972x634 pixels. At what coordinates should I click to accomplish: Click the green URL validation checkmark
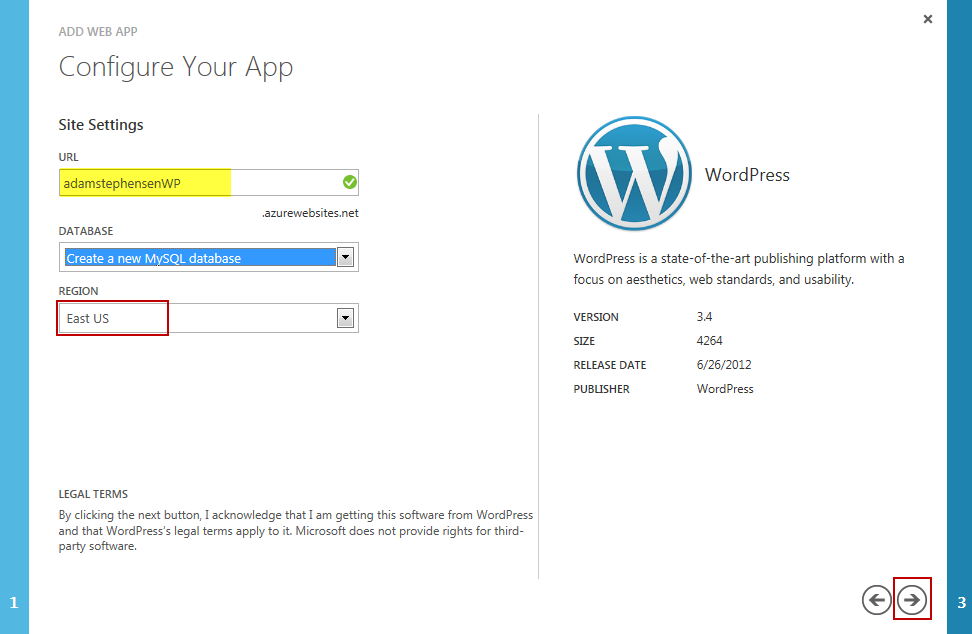(x=350, y=182)
